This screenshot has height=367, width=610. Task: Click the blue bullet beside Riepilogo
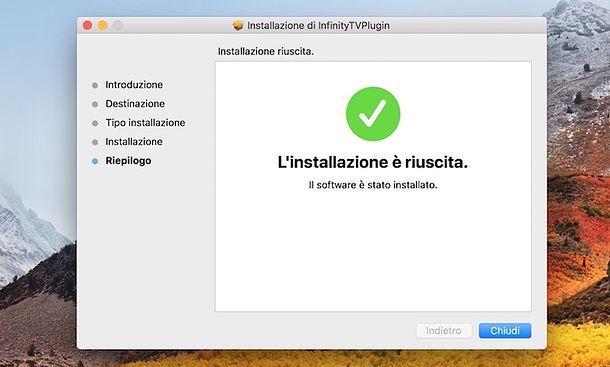pyautogui.click(x=95, y=161)
